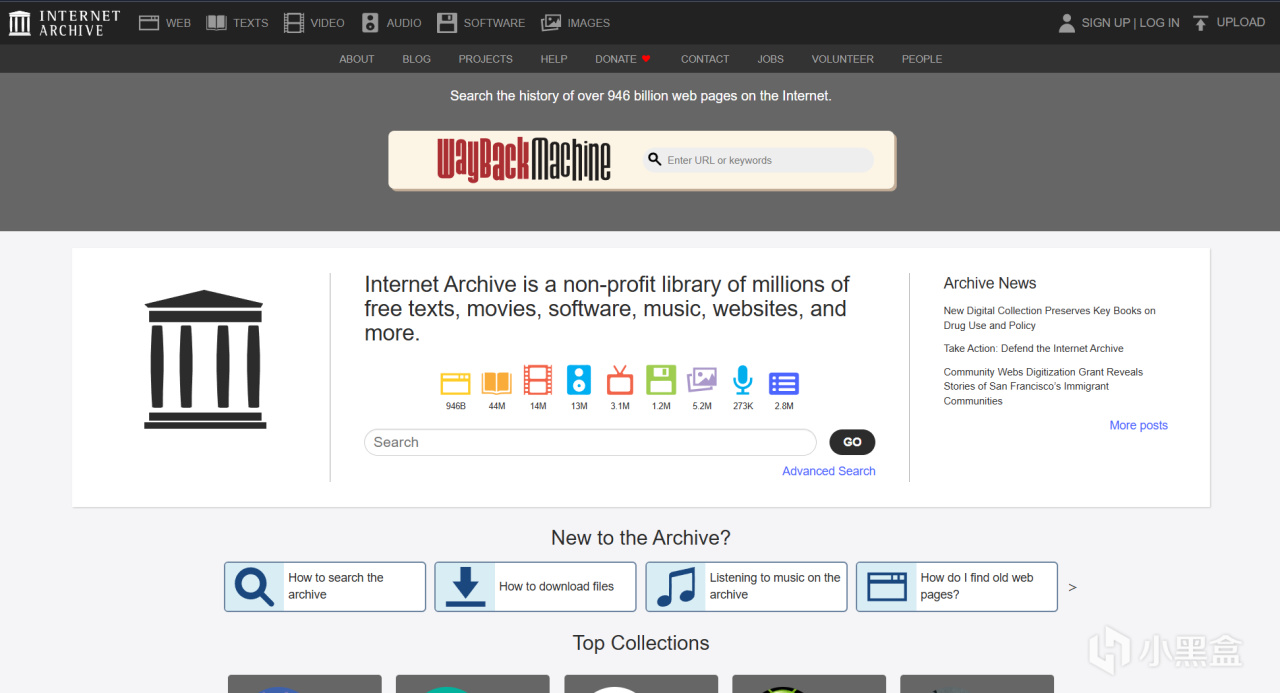Image resolution: width=1280 pixels, height=693 pixels.
Task: Click the Wayback Machine logo
Action: [524, 160]
